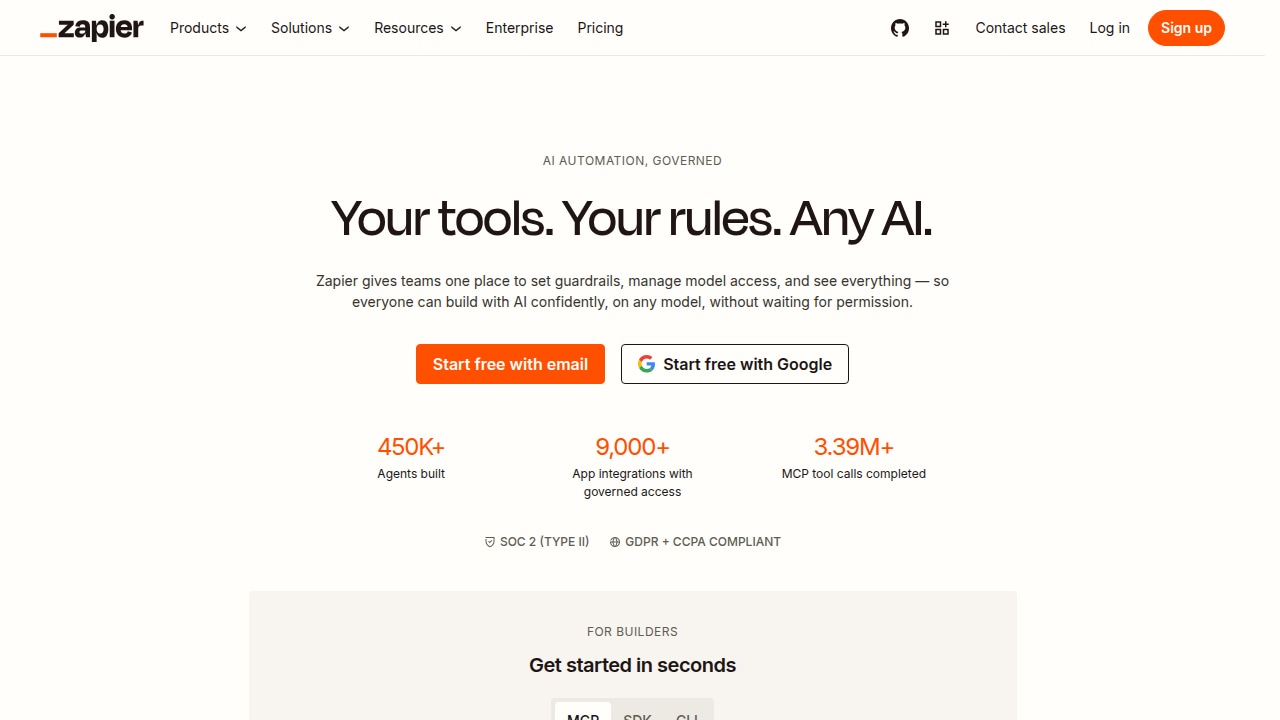
Task: Click the Google logo in signup button
Action: point(647,364)
